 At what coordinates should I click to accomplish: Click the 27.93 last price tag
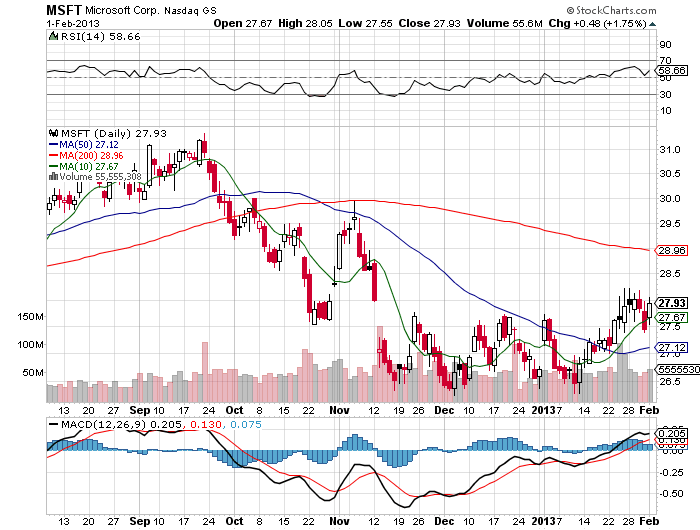[x=671, y=303]
